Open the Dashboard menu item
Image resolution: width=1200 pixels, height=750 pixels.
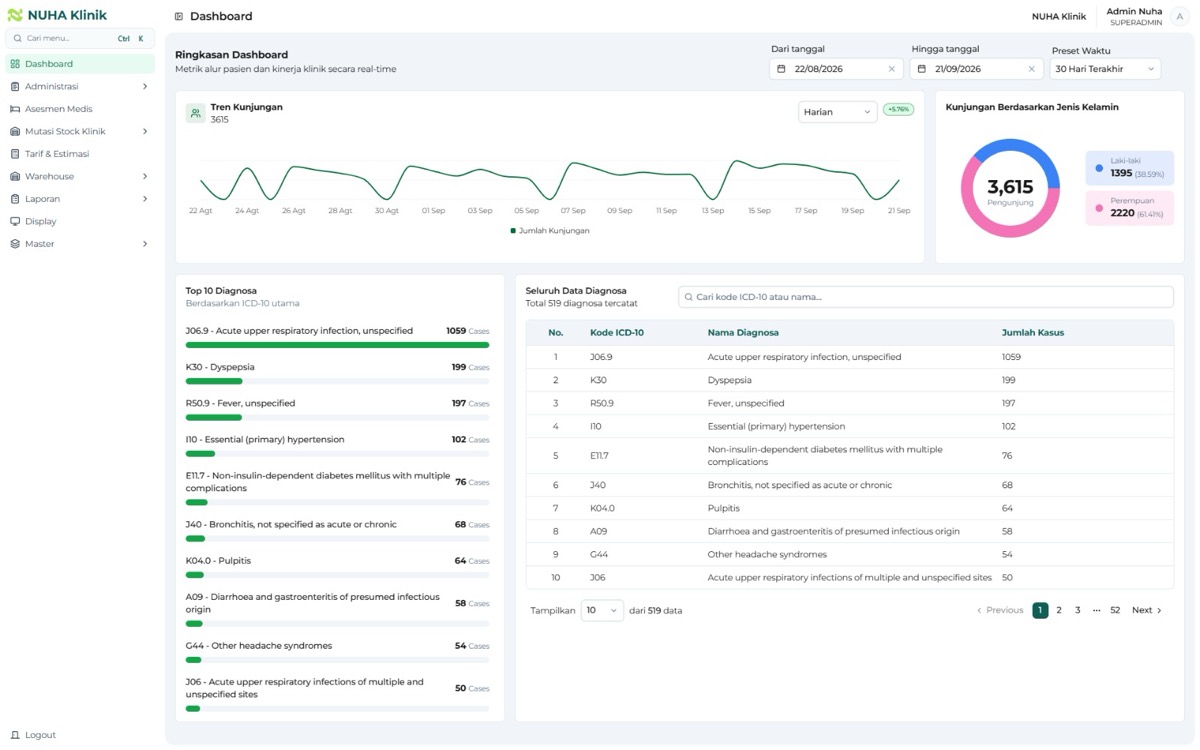(x=80, y=64)
